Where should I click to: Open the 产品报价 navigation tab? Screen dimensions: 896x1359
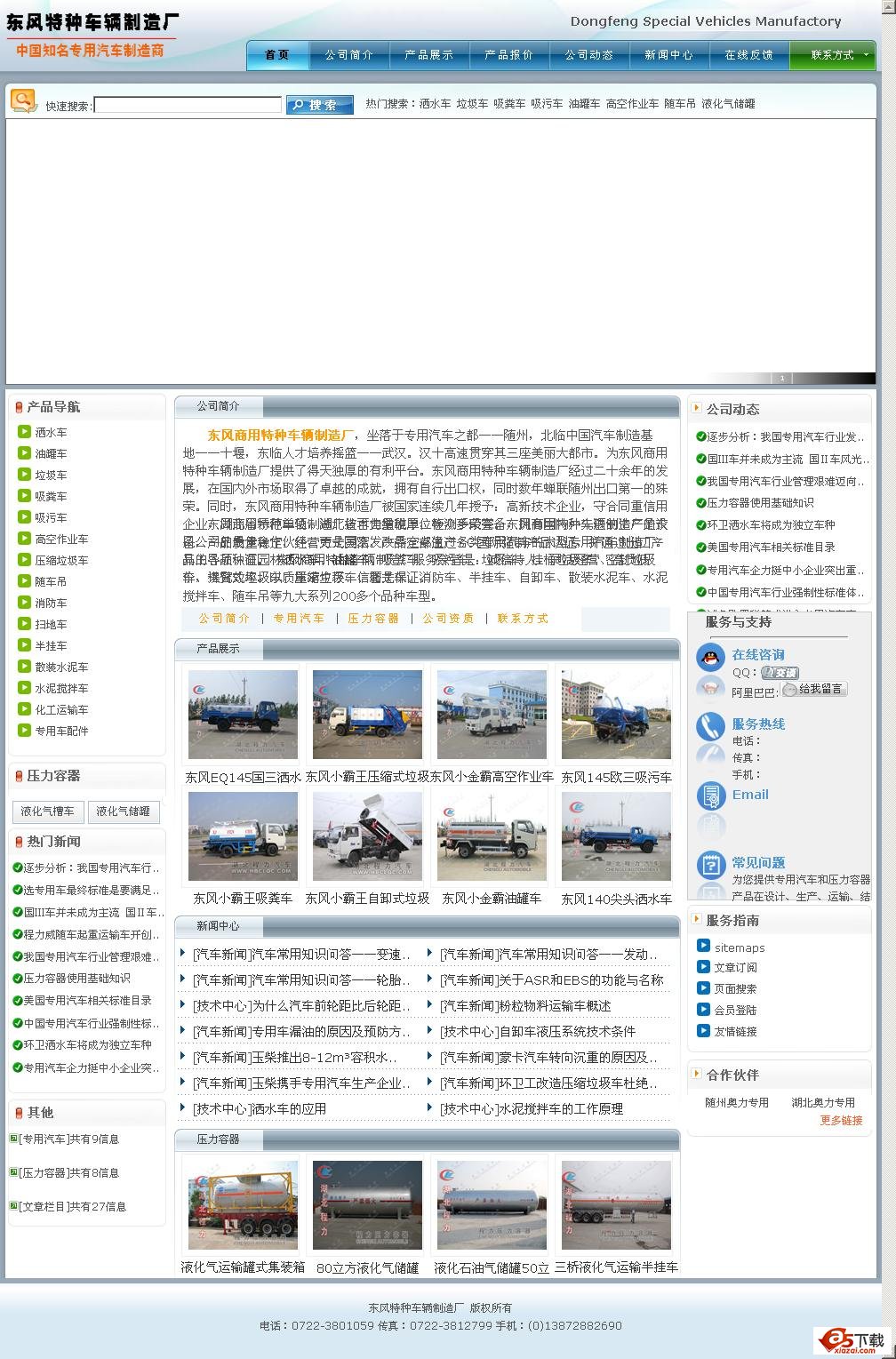click(509, 55)
